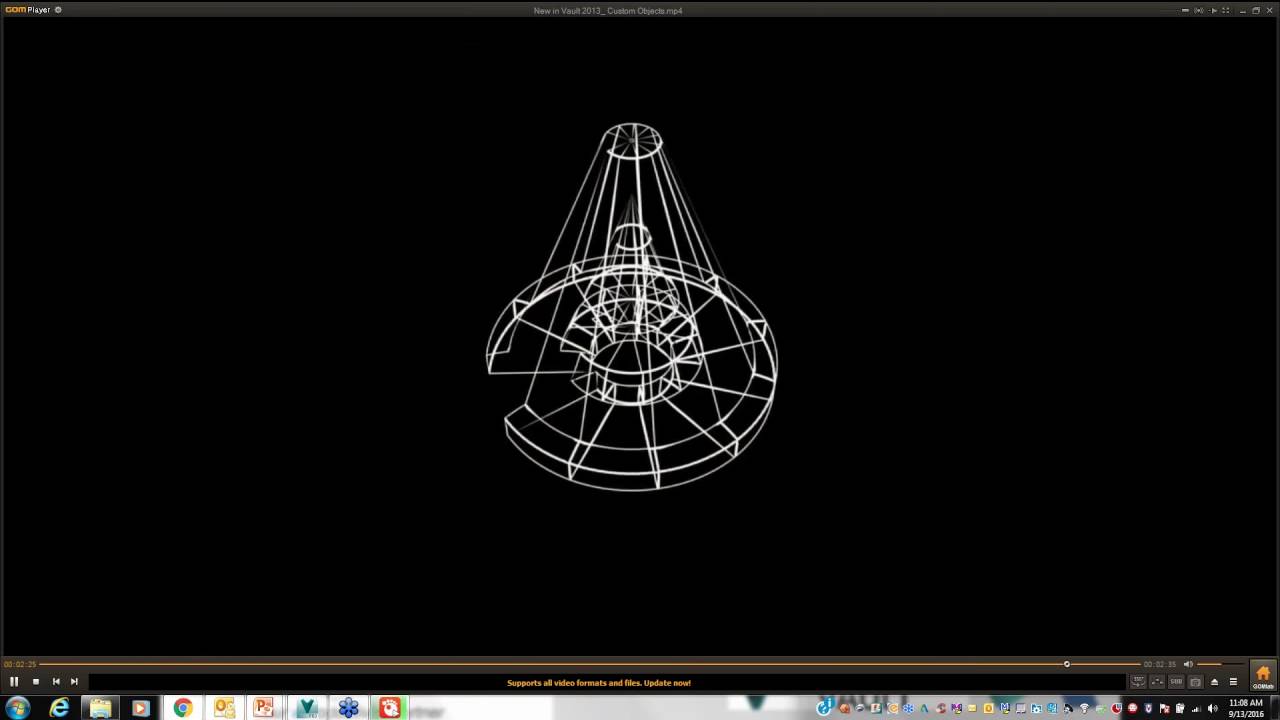Viewport: 1280px width, 720px height.
Task: Click the video file title in title bar
Action: pos(608,11)
